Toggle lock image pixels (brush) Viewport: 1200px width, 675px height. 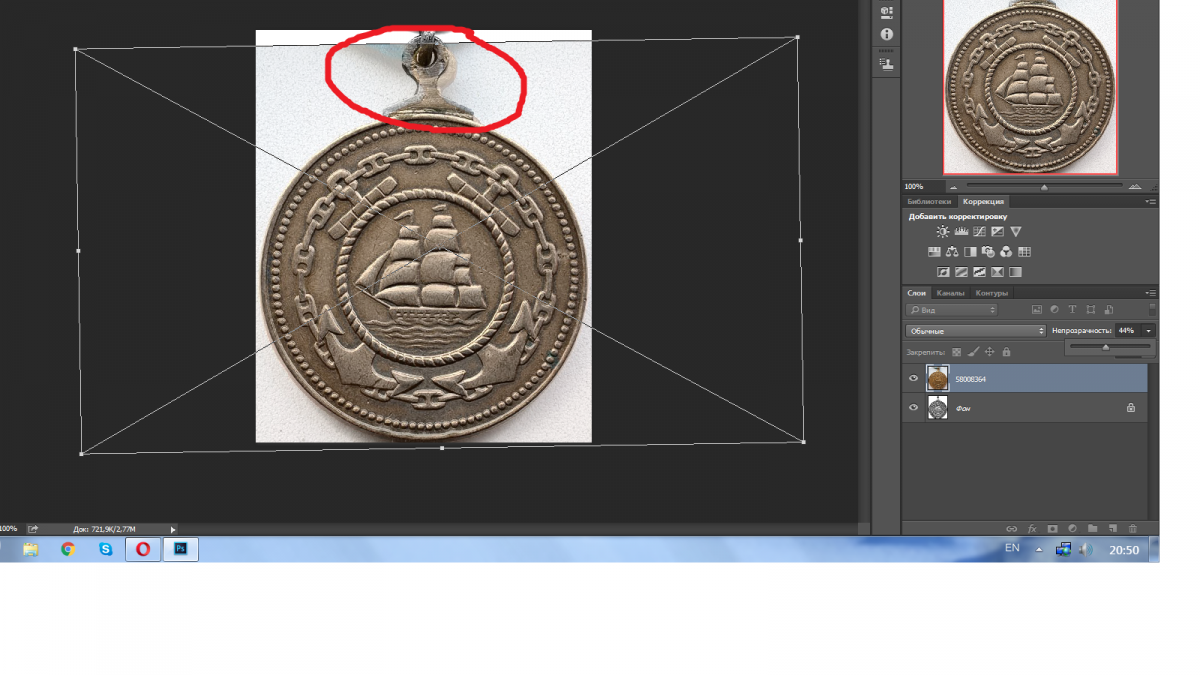(x=973, y=352)
